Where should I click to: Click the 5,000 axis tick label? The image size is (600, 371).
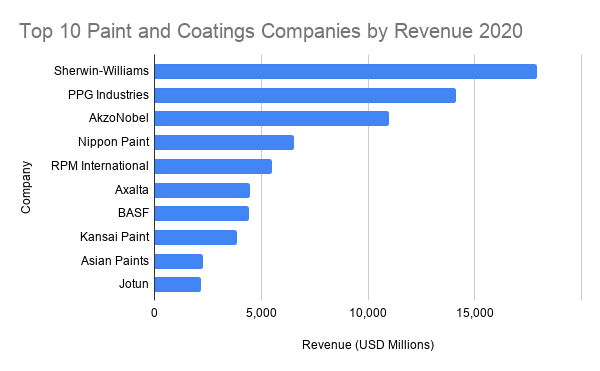pos(261,313)
